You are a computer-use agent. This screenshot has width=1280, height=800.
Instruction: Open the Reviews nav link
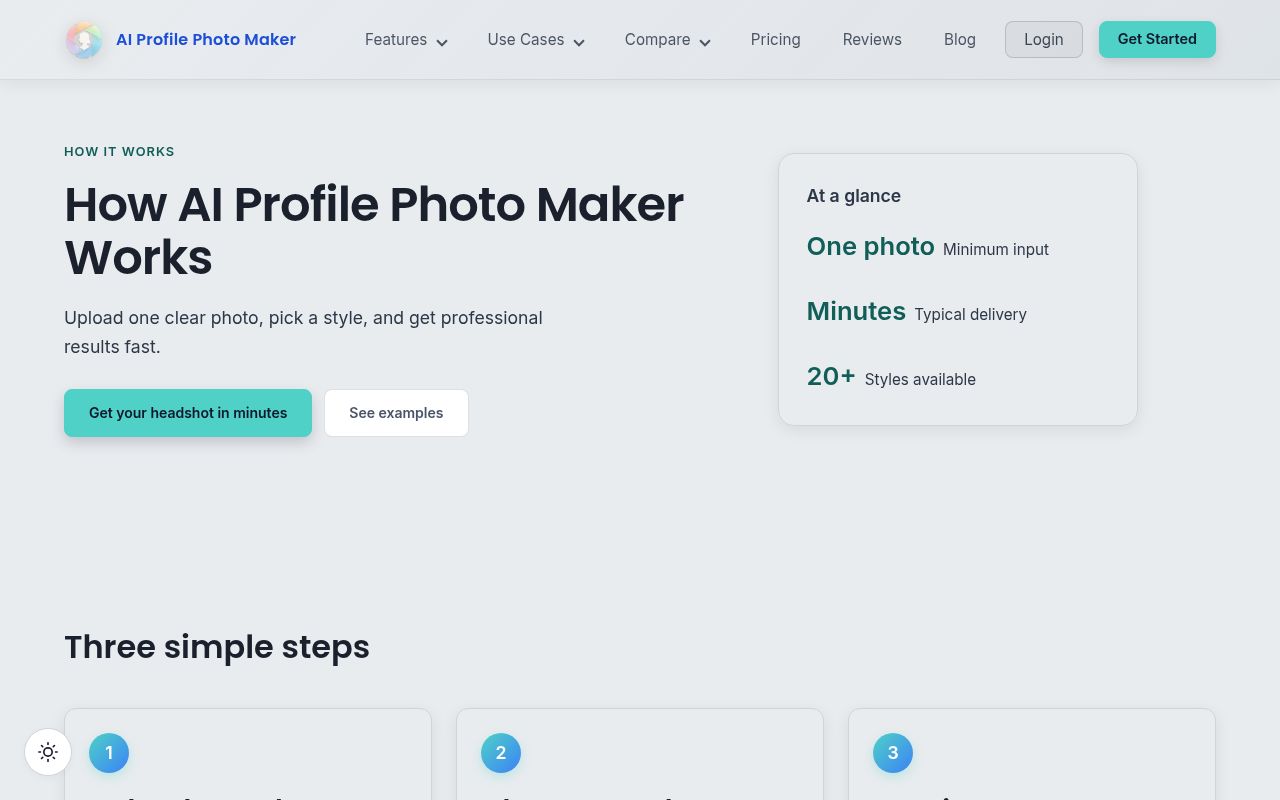click(x=872, y=40)
